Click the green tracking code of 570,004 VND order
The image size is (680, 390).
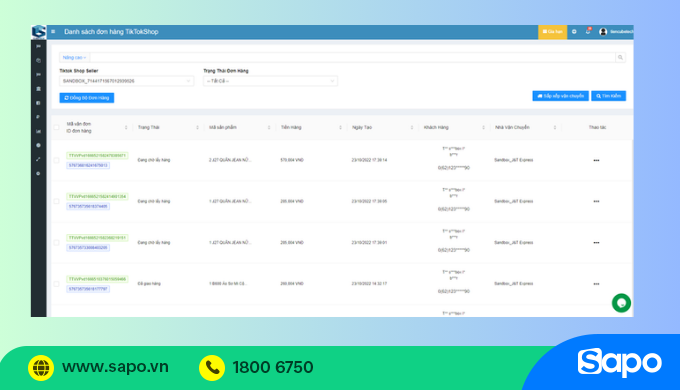[97, 155]
